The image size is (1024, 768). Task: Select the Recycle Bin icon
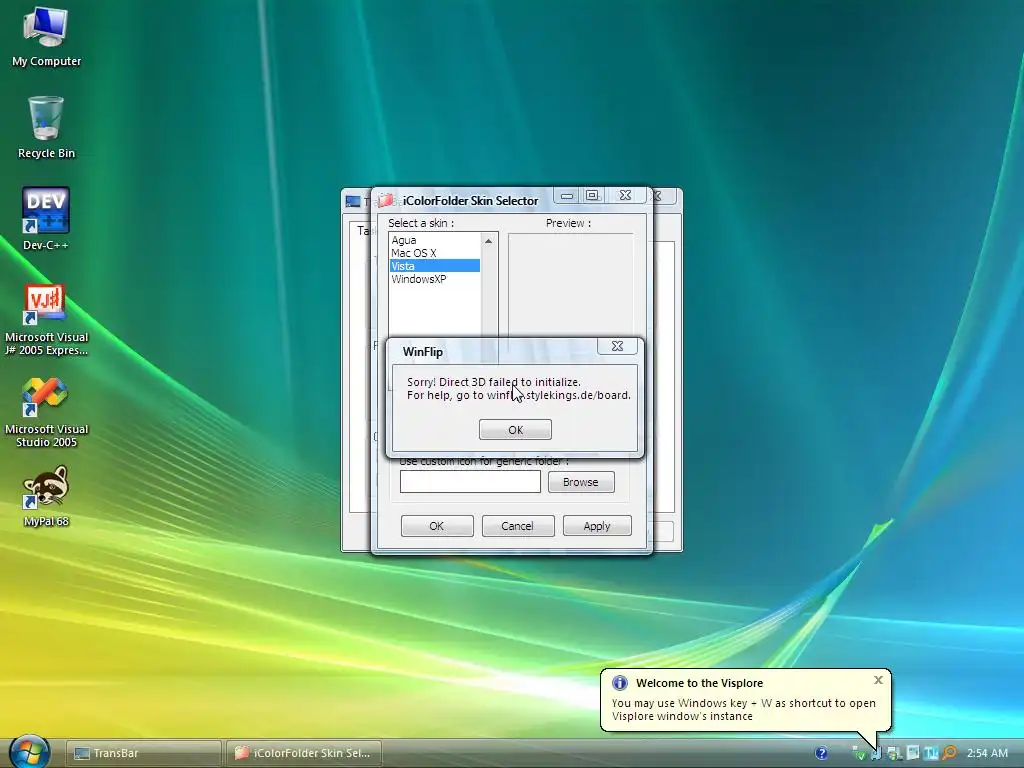tap(46, 128)
